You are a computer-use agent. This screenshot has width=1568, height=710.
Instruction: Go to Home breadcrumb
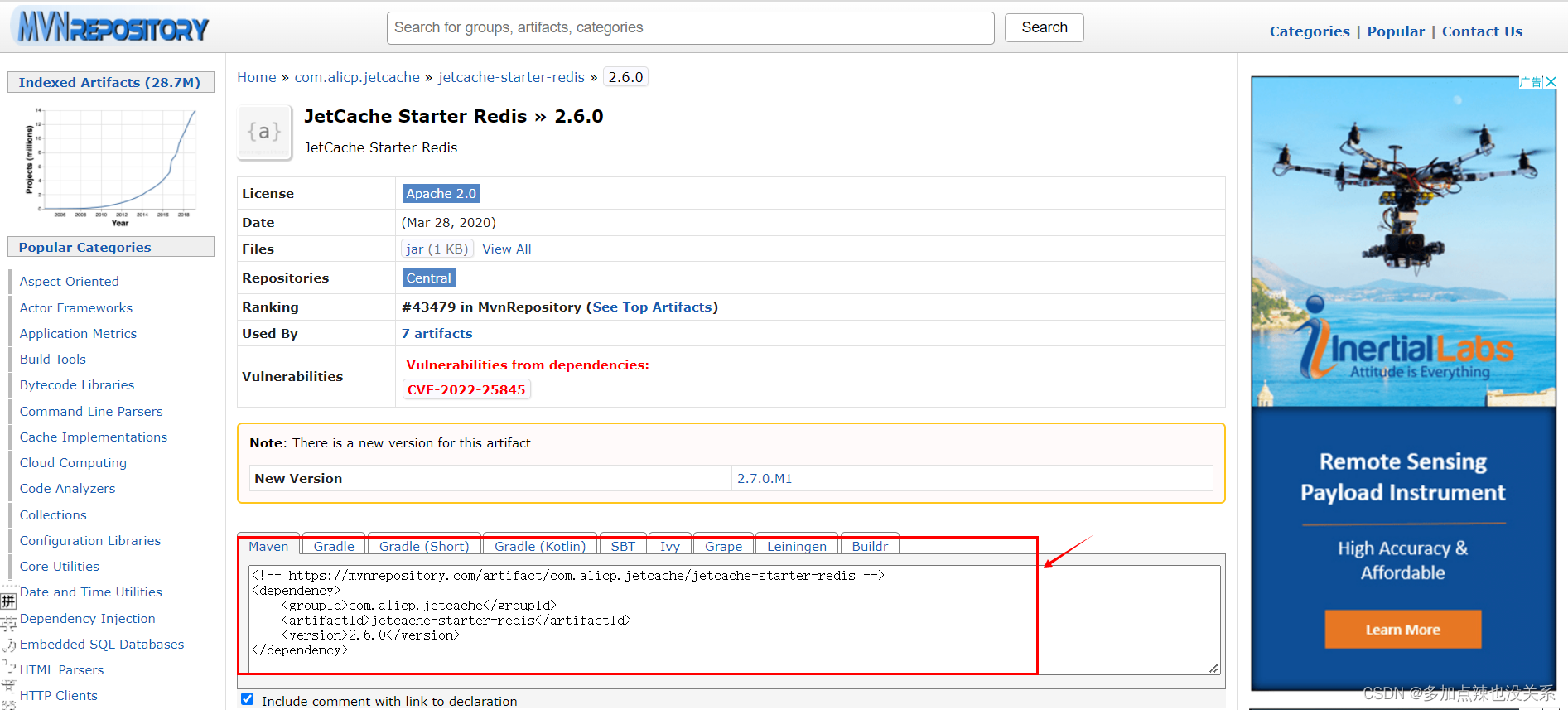coord(257,77)
